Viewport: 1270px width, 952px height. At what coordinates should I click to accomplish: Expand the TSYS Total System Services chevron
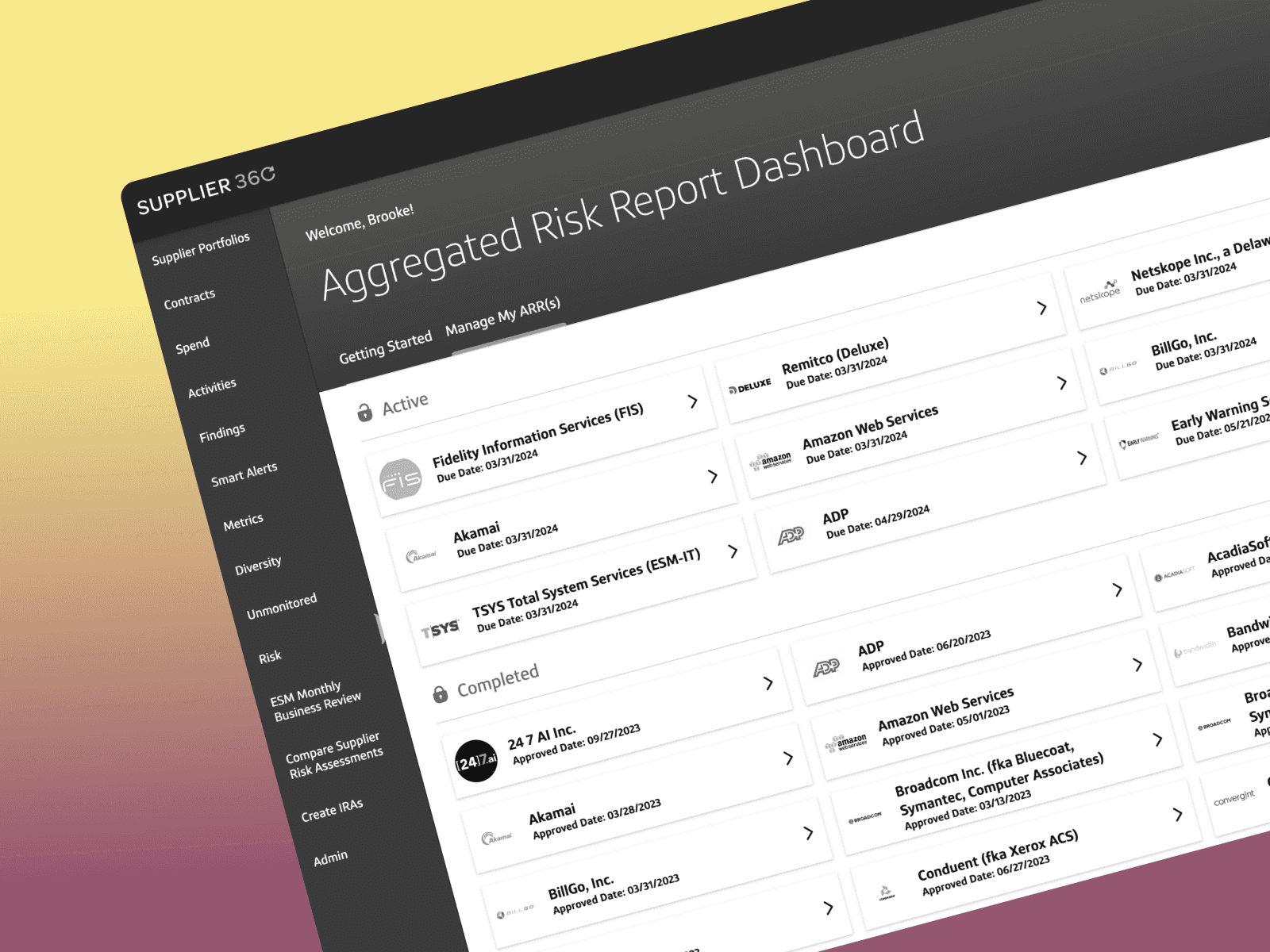(x=733, y=551)
